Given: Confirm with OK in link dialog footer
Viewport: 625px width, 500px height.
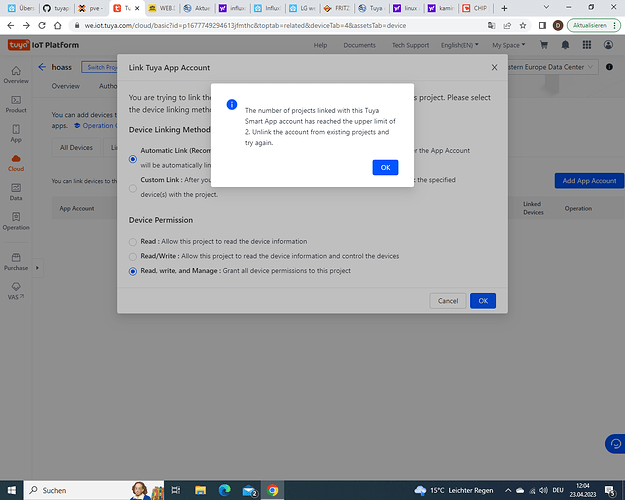Looking at the screenshot, I should tap(483, 301).
